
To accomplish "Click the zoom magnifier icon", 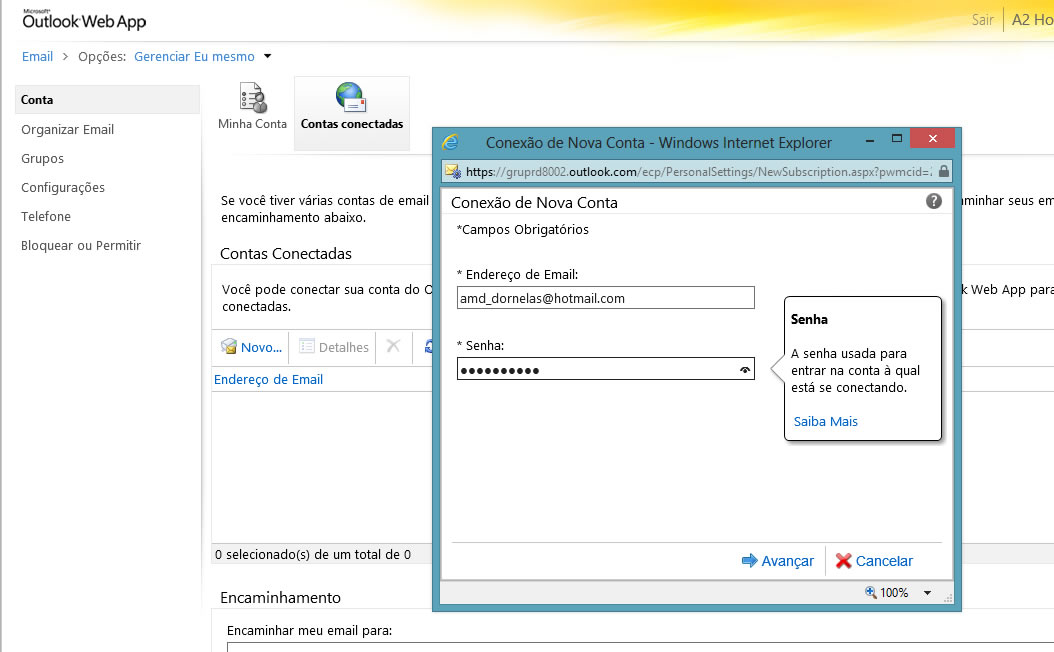I will click(x=870, y=593).
